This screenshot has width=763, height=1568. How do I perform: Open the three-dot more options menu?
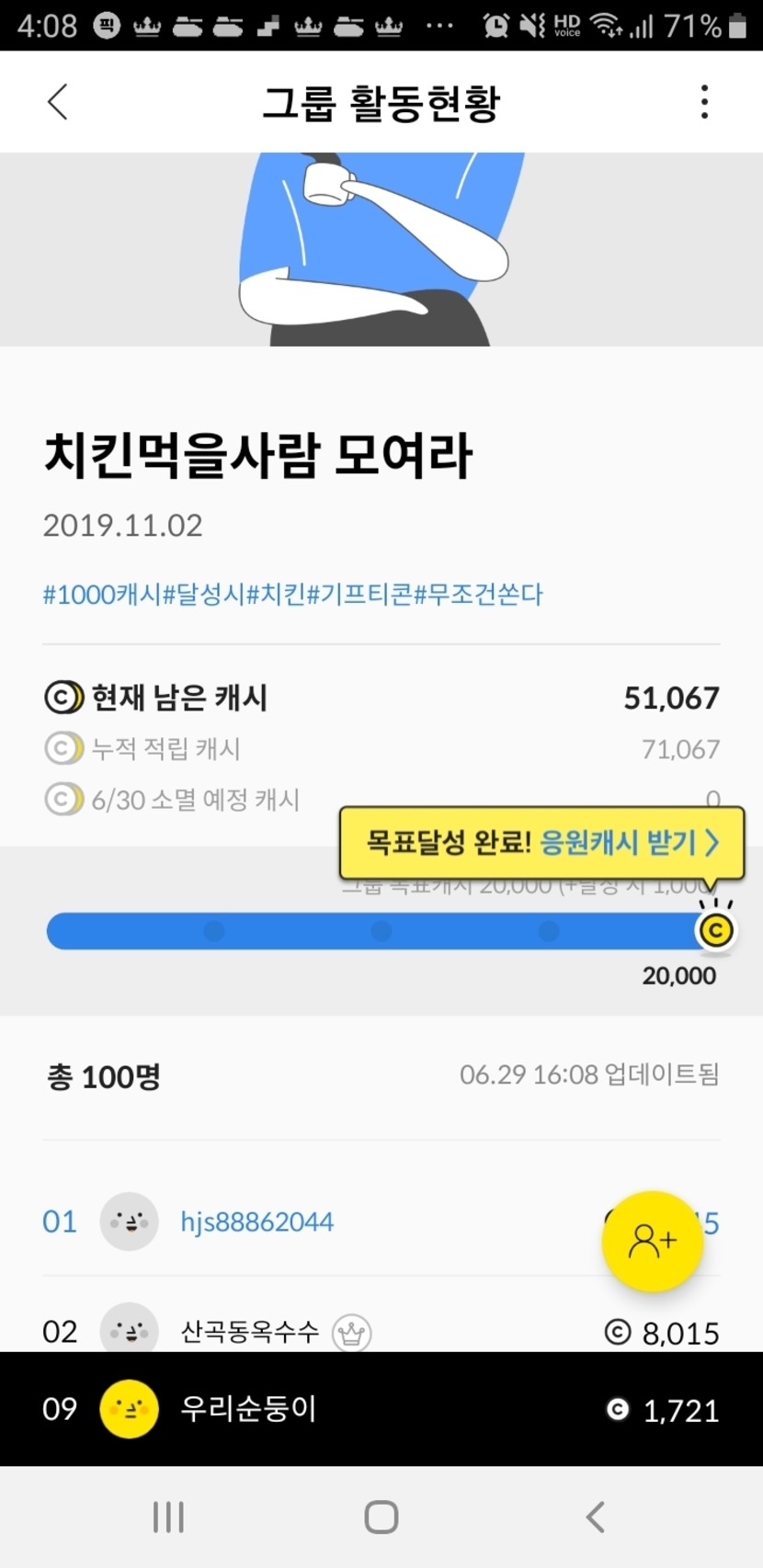pos(704,102)
